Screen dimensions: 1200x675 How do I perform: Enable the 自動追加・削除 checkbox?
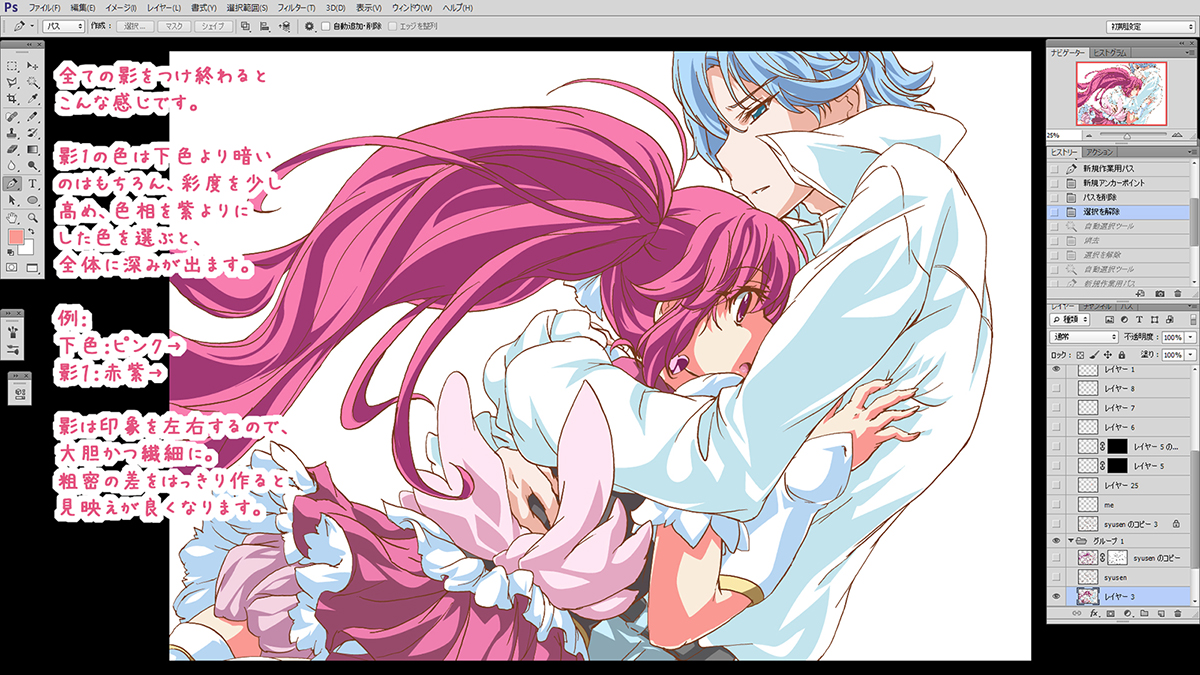tap(326, 26)
